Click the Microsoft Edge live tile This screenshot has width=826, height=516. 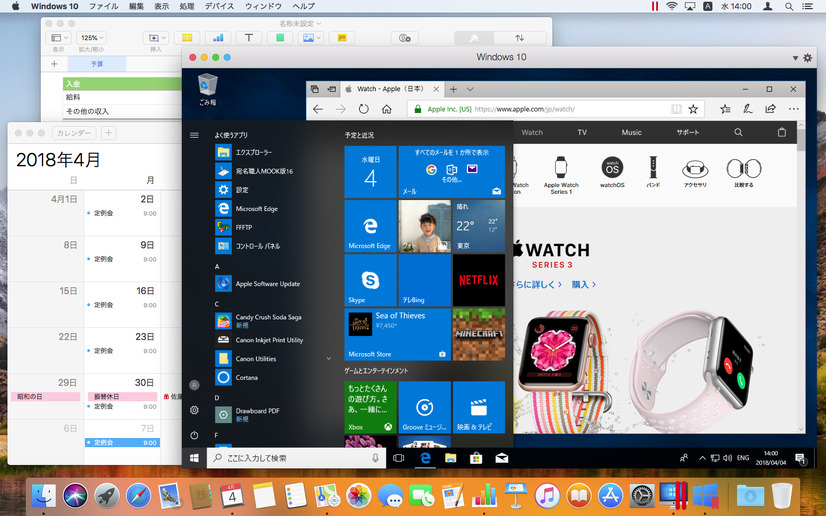[x=370, y=226]
